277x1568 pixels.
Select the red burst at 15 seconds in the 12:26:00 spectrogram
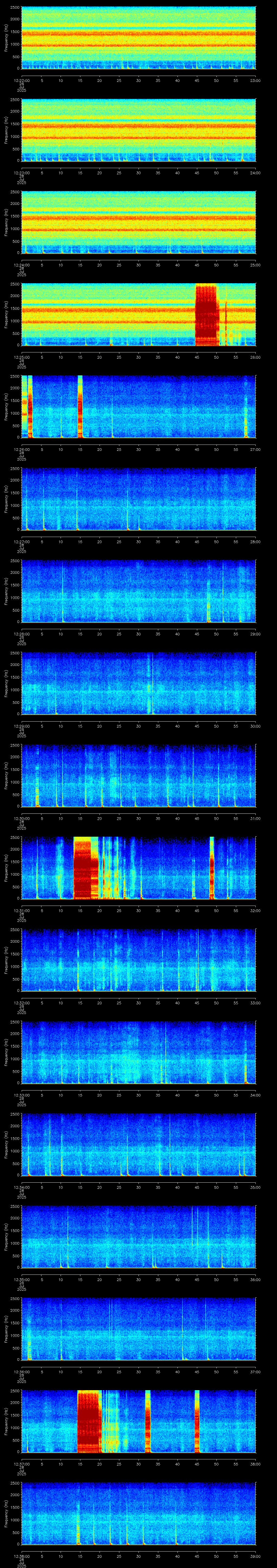80,407
